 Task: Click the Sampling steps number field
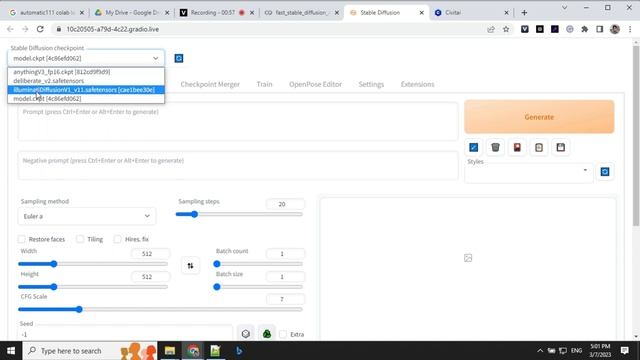pyautogui.click(x=285, y=204)
